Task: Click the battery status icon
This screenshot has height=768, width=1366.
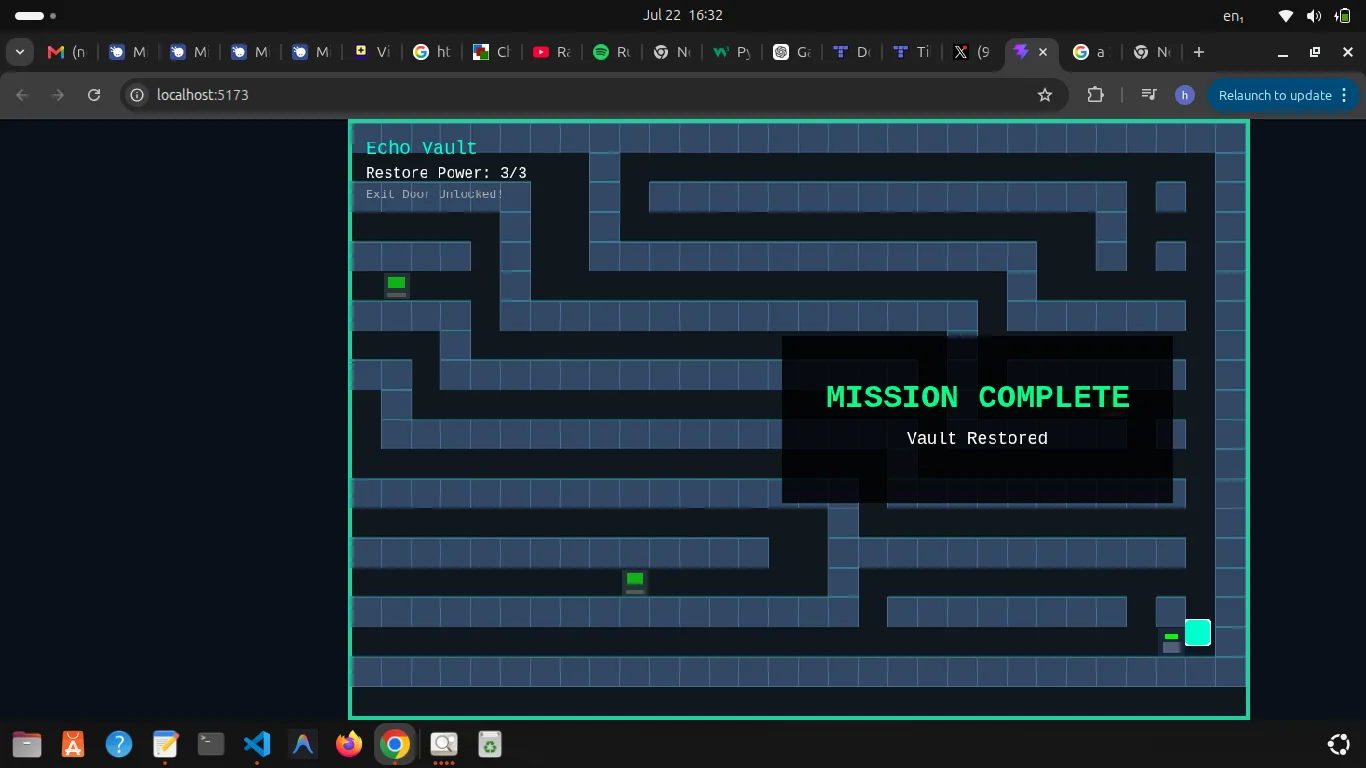Action: pos(1343,16)
